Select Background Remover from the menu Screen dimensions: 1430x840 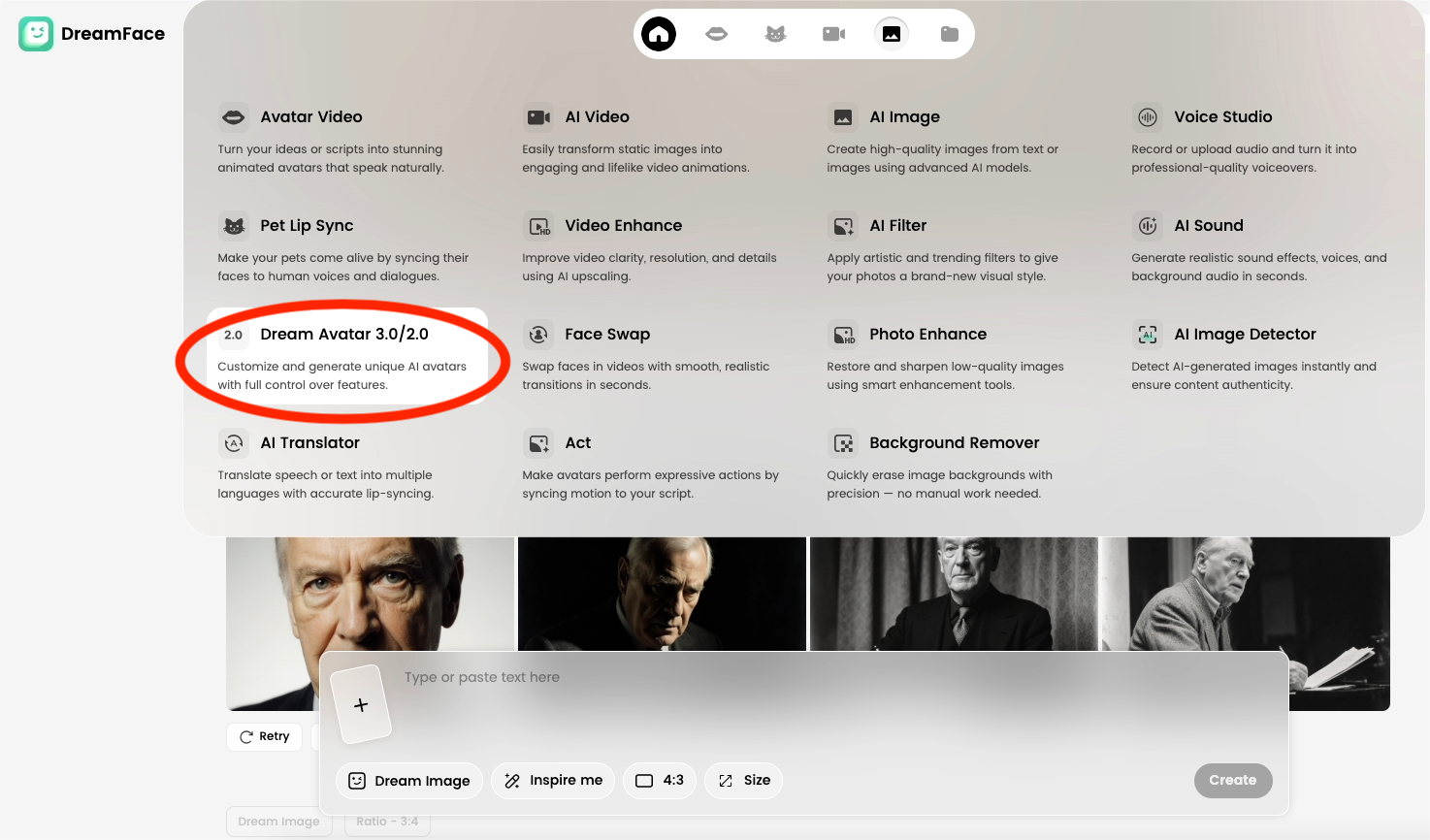(x=954, y=443)
